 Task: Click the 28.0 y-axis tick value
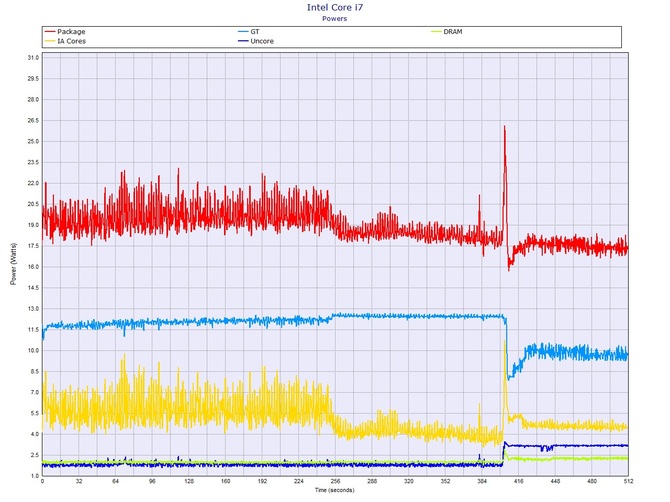33,100
